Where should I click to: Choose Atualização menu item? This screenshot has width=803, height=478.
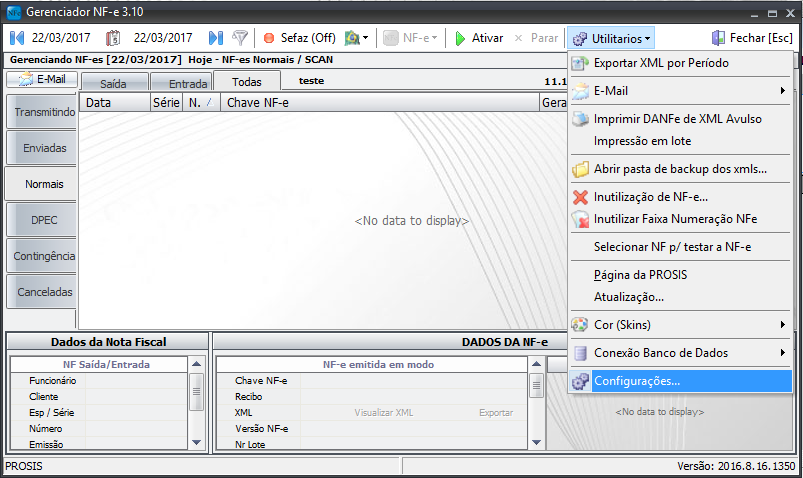pos(681,297)
